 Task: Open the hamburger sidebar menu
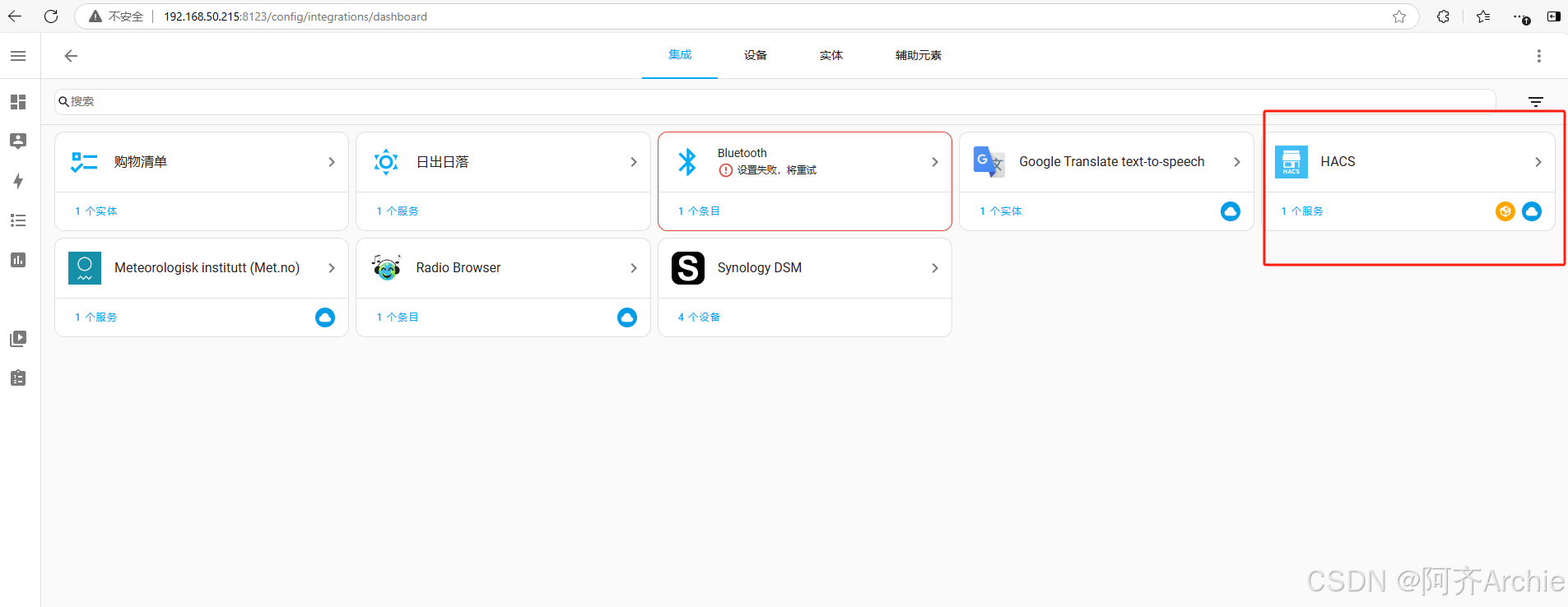click(x=18, y=56)
